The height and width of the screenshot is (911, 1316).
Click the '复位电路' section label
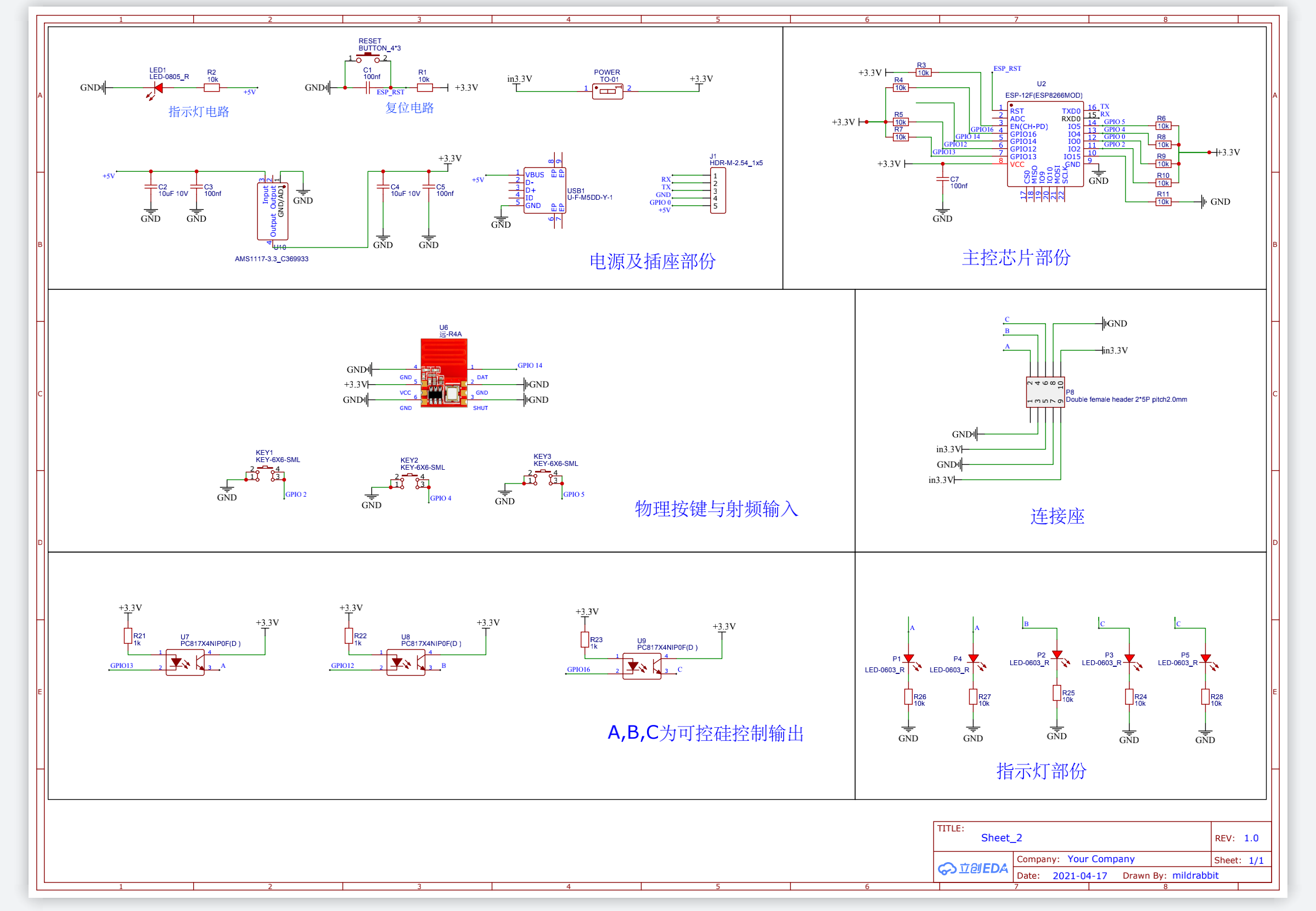coord(409,108)
